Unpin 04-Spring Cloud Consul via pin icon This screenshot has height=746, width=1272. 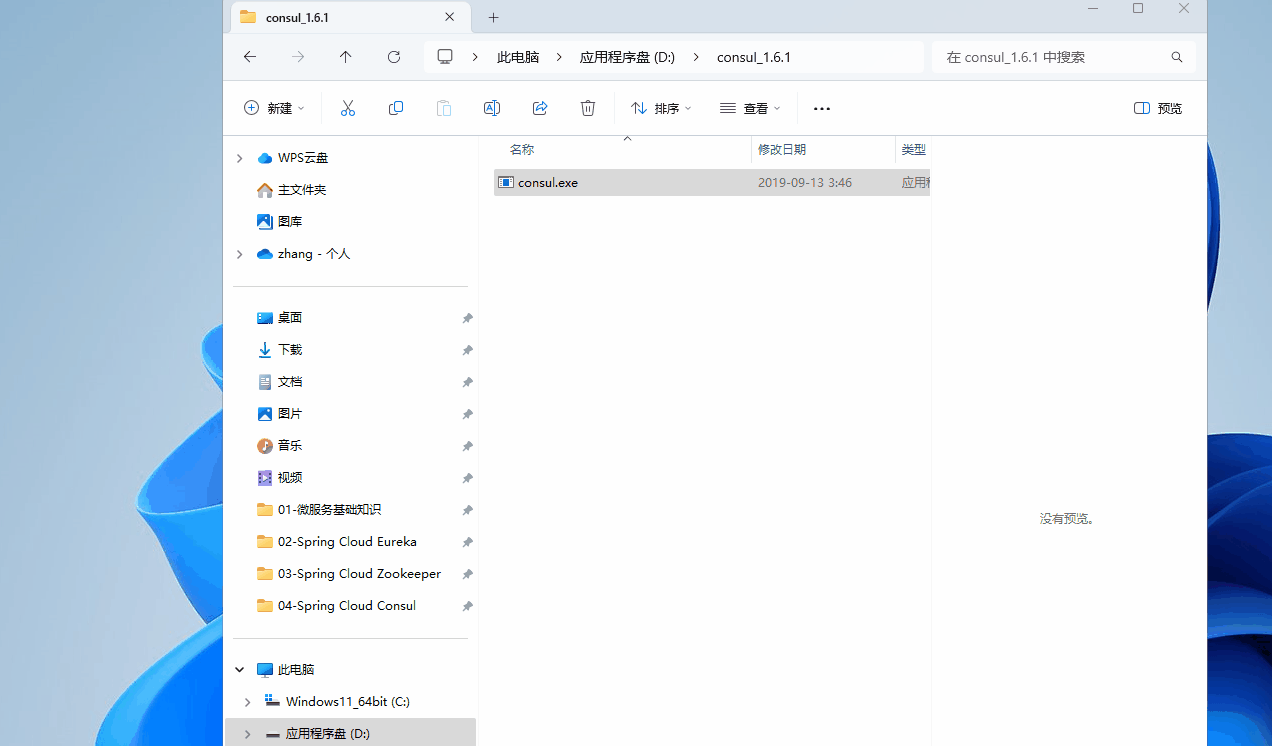coord(467,606)
